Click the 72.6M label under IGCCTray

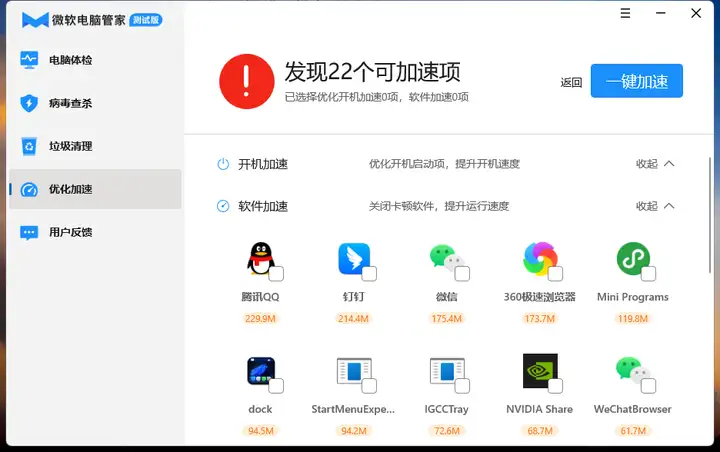coord(447,431)
